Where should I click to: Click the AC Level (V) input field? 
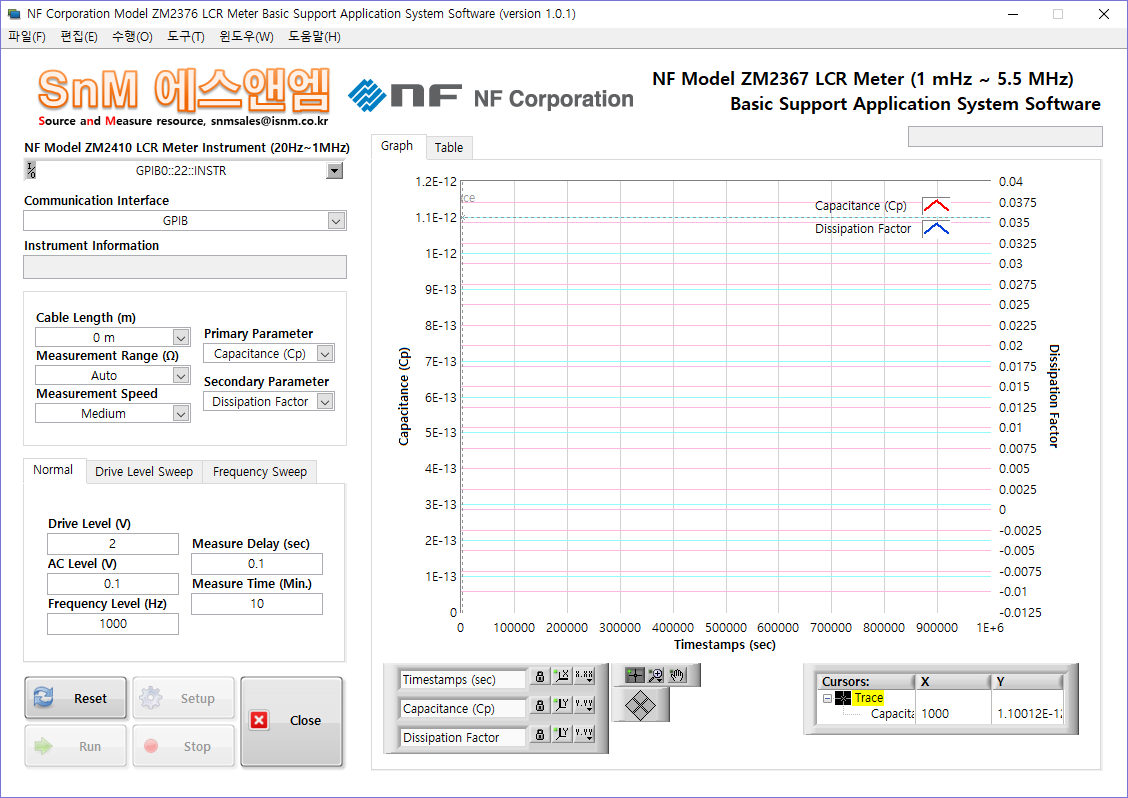(113, 584)
